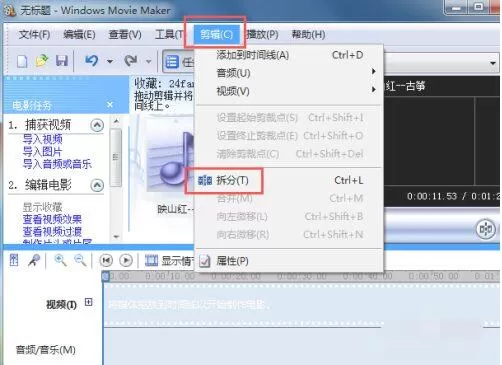Image resolution: width=502 pixels, height=365 pixels.
Task: Click the New Project toolbar icon
Action: point(22,61)
